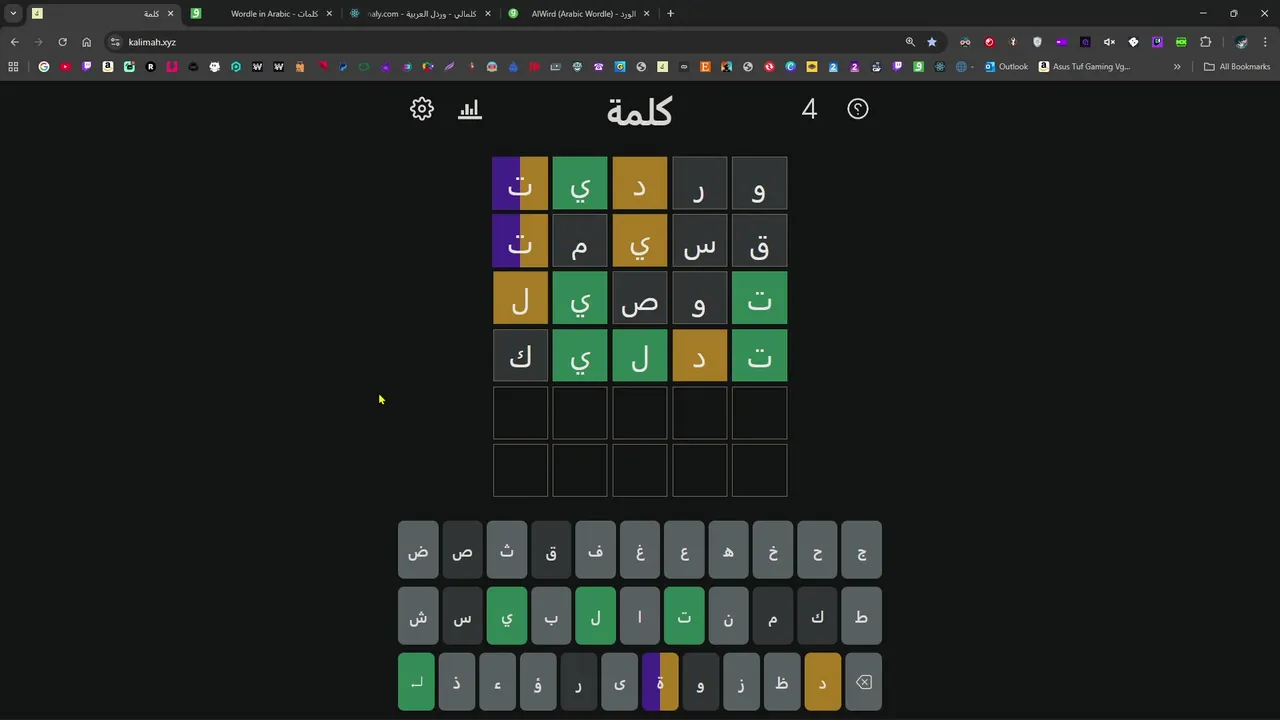
Task: Tap the ن key on the keyboard
Action: click(728, 616)
